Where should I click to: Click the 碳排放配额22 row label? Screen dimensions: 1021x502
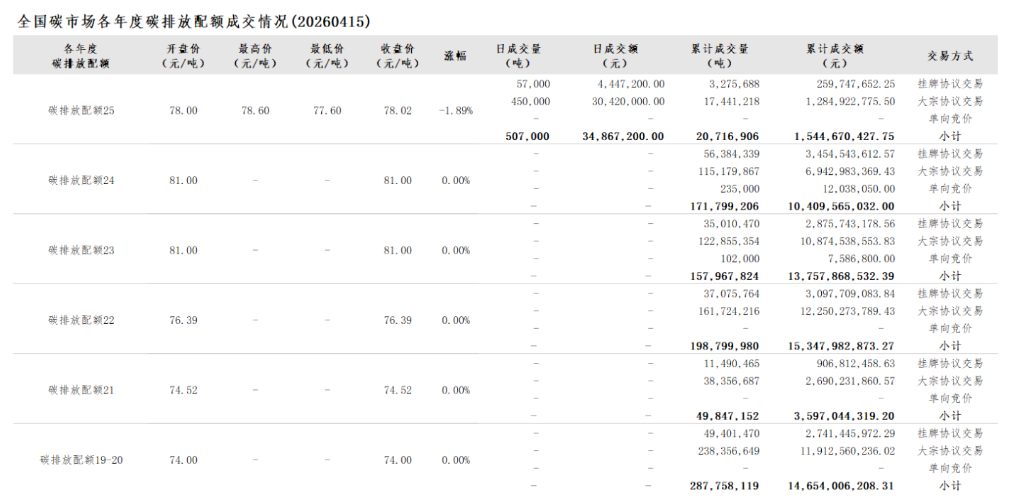(82, 320)
